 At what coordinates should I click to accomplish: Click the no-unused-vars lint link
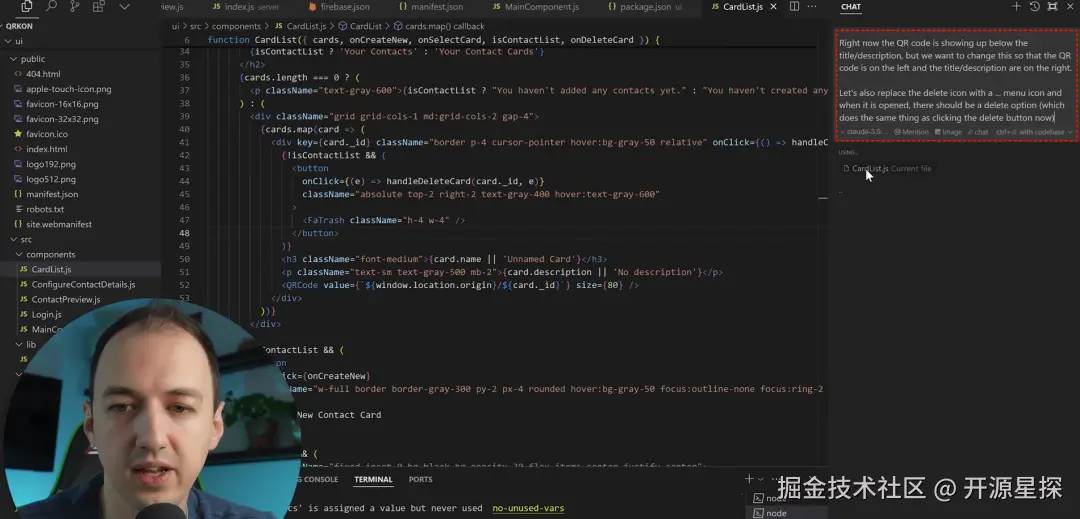point(528,509)
